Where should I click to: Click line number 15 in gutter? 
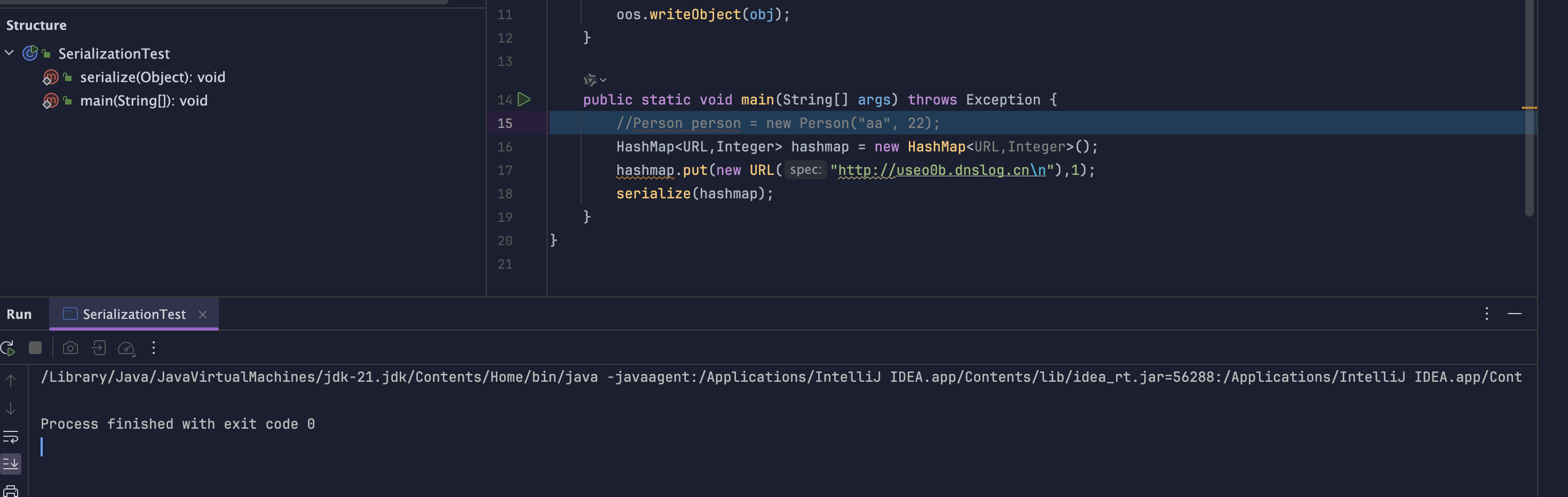(504, 124)
